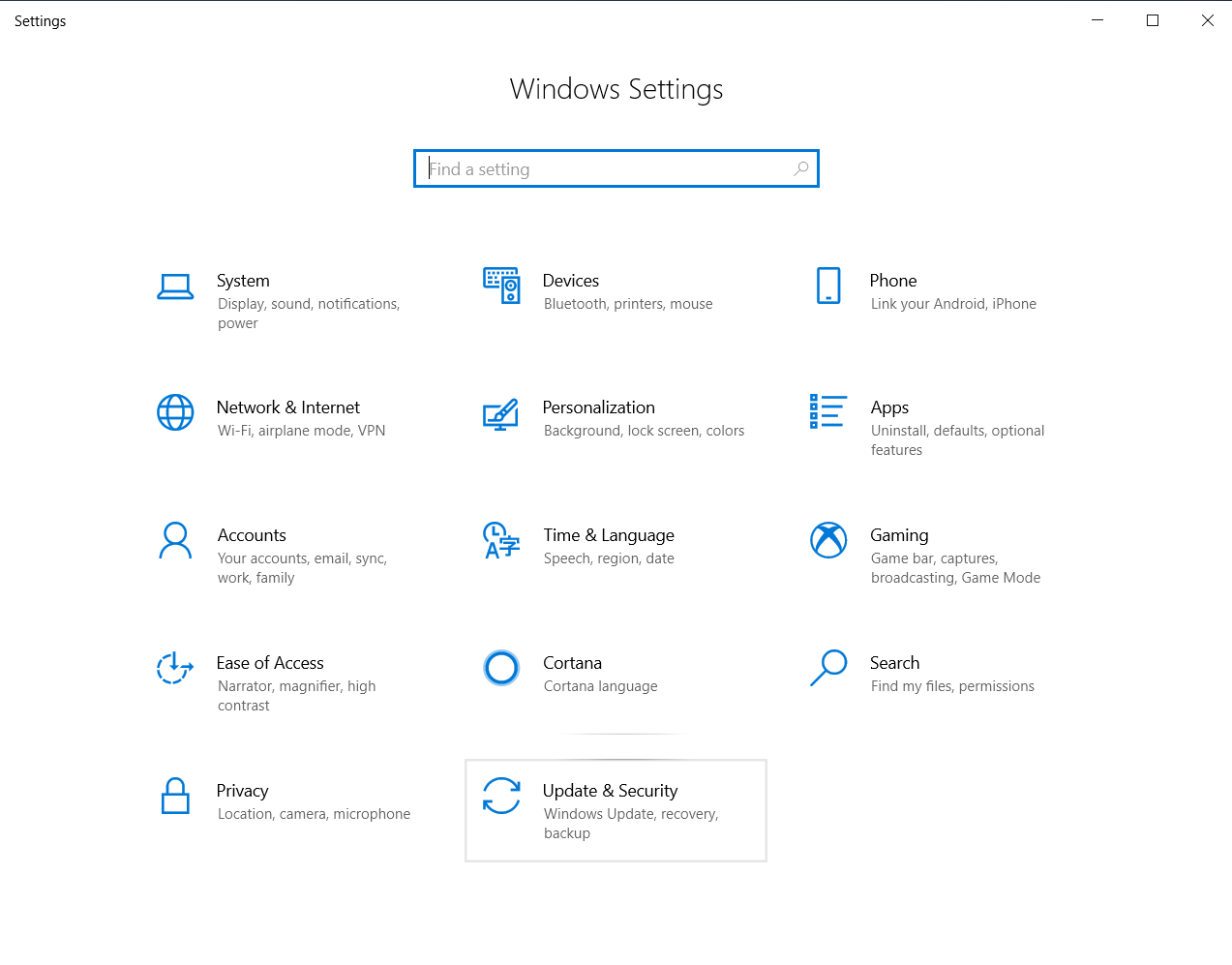Maximize the Settings window
This screenshot has width=1232, height=965.
[x=1153, y=20]
